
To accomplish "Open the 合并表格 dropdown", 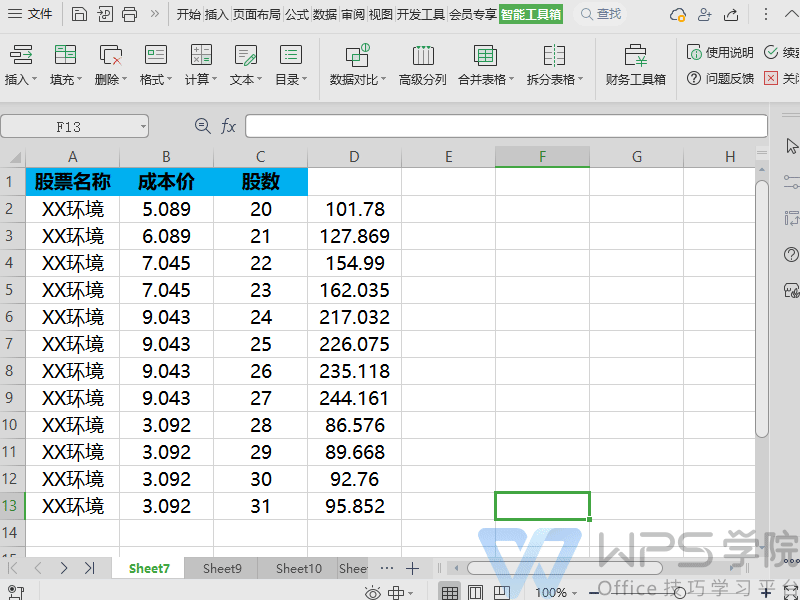I will 486,65.
